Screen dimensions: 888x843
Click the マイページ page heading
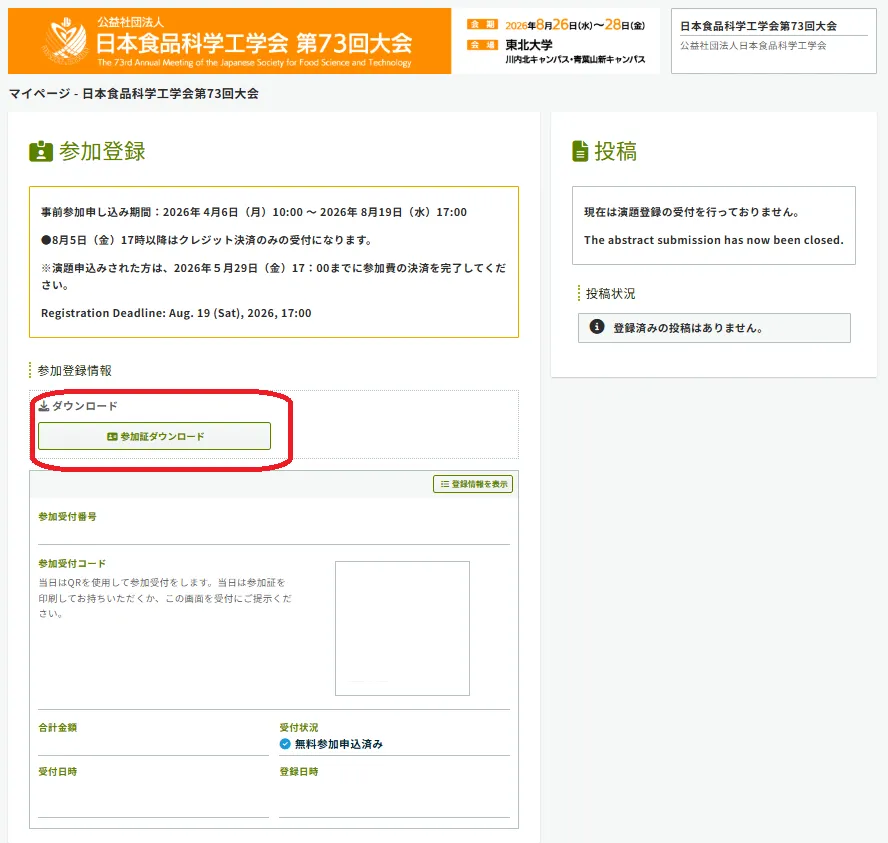coord(134,93)
